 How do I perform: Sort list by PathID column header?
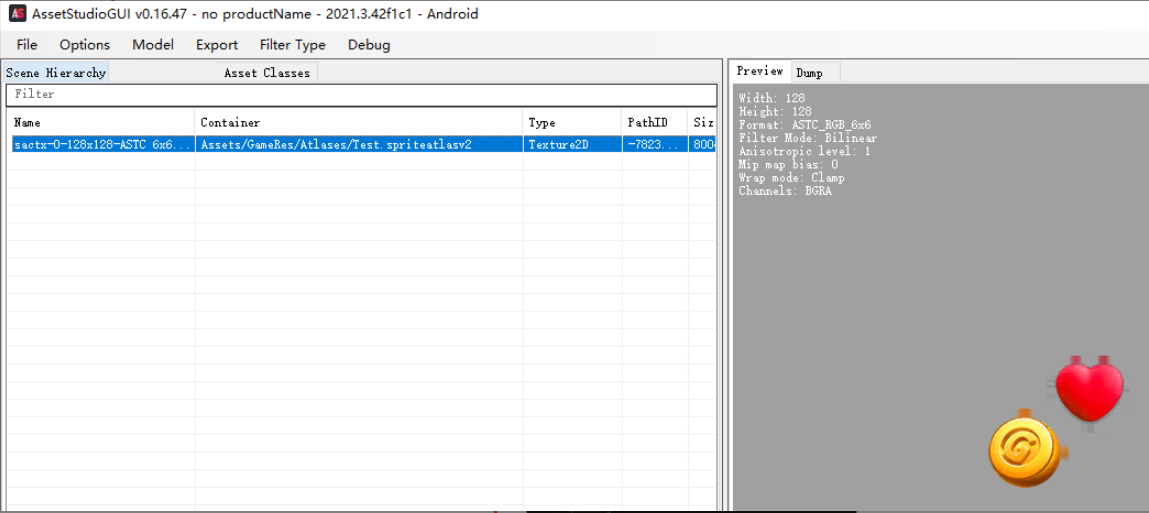[x=654, y=122]
